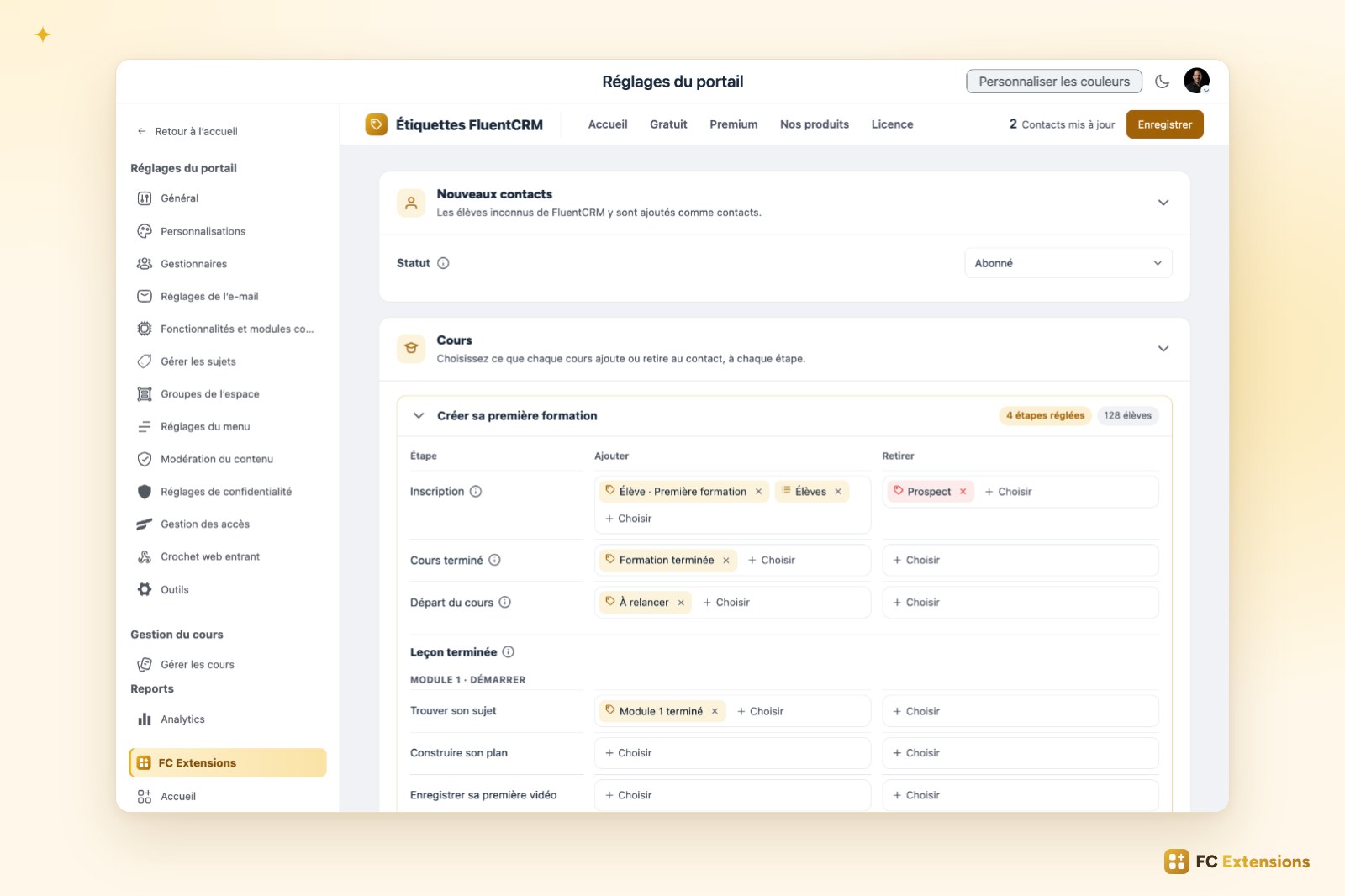Remove the À relancer tag

tap(681, 603)
